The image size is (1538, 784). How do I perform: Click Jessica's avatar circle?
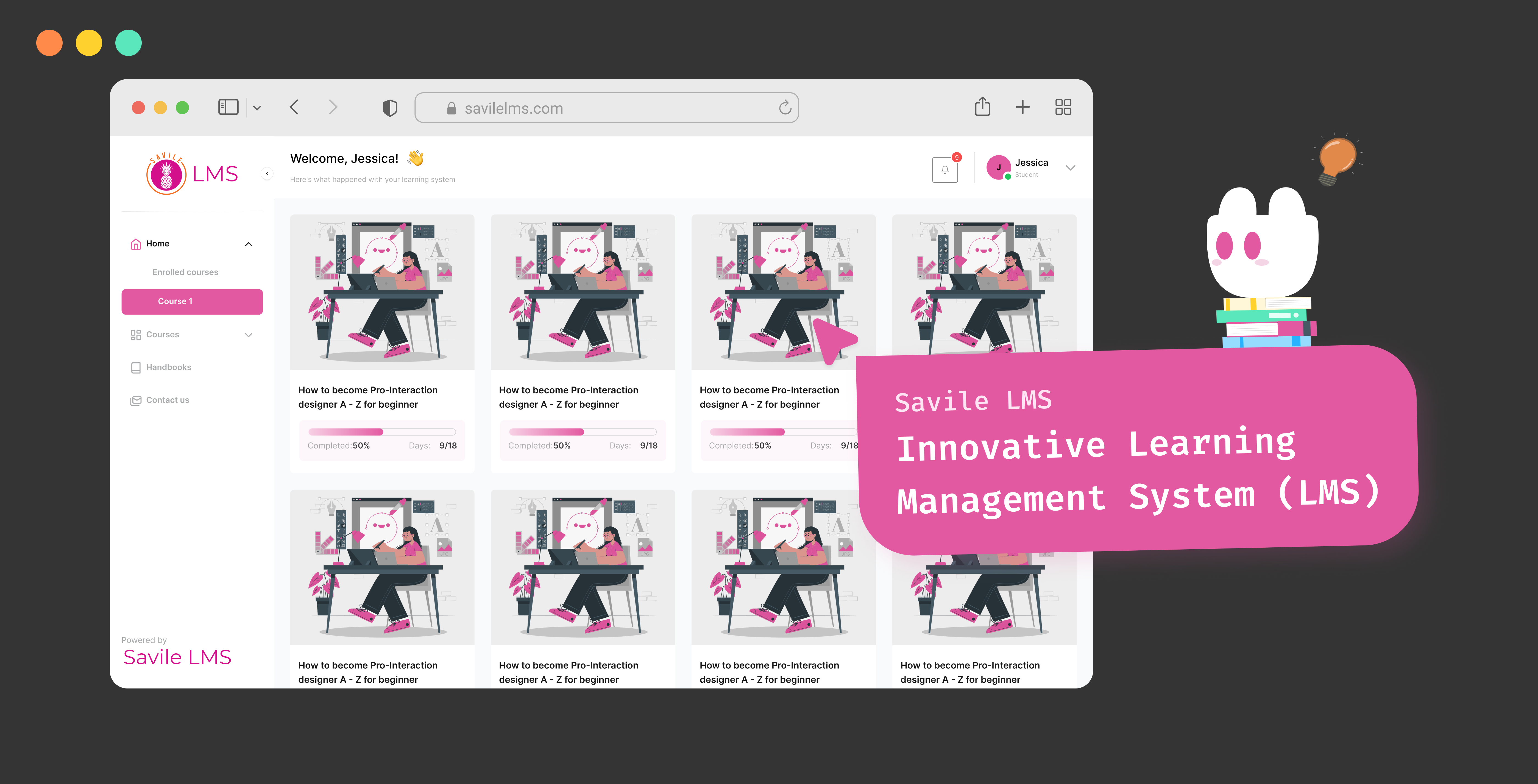coord(998,168)
